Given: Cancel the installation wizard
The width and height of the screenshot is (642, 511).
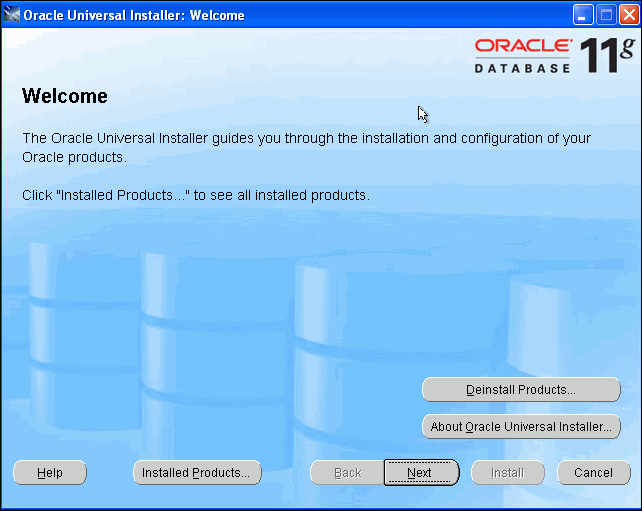Looking at the screenshot, I should tap(593, 473).
